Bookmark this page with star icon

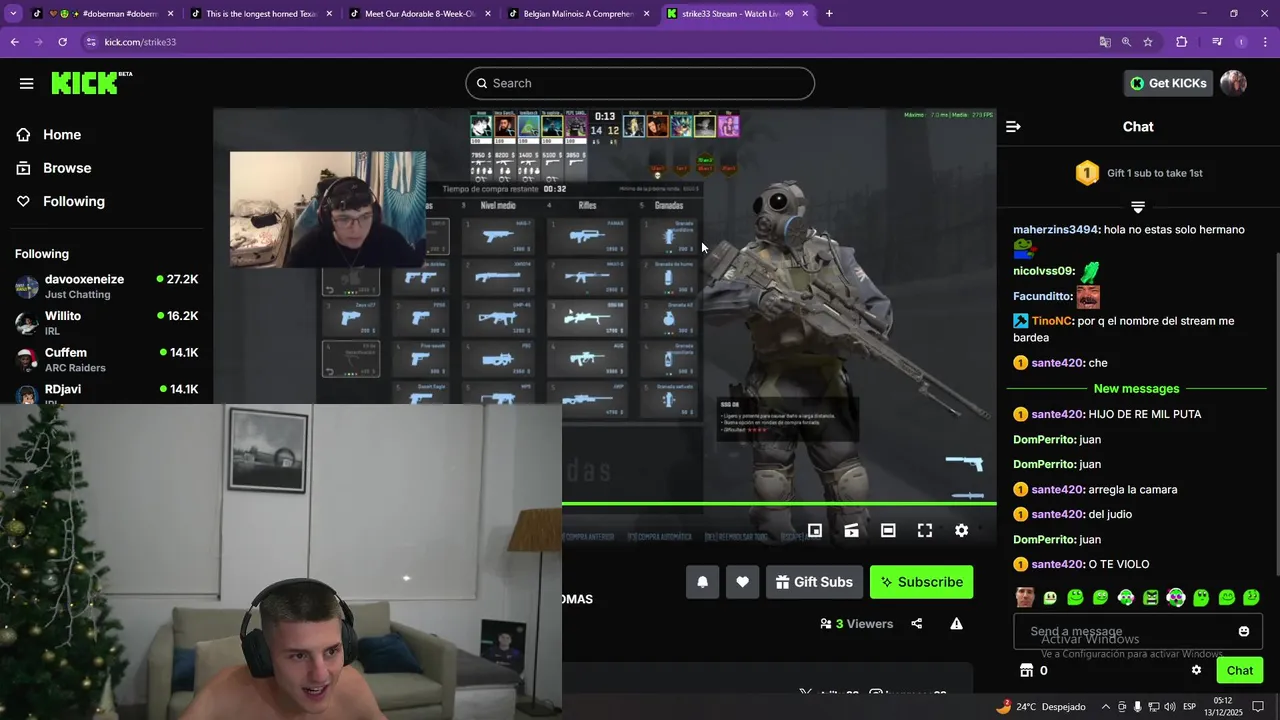(x=1148, y=42)
